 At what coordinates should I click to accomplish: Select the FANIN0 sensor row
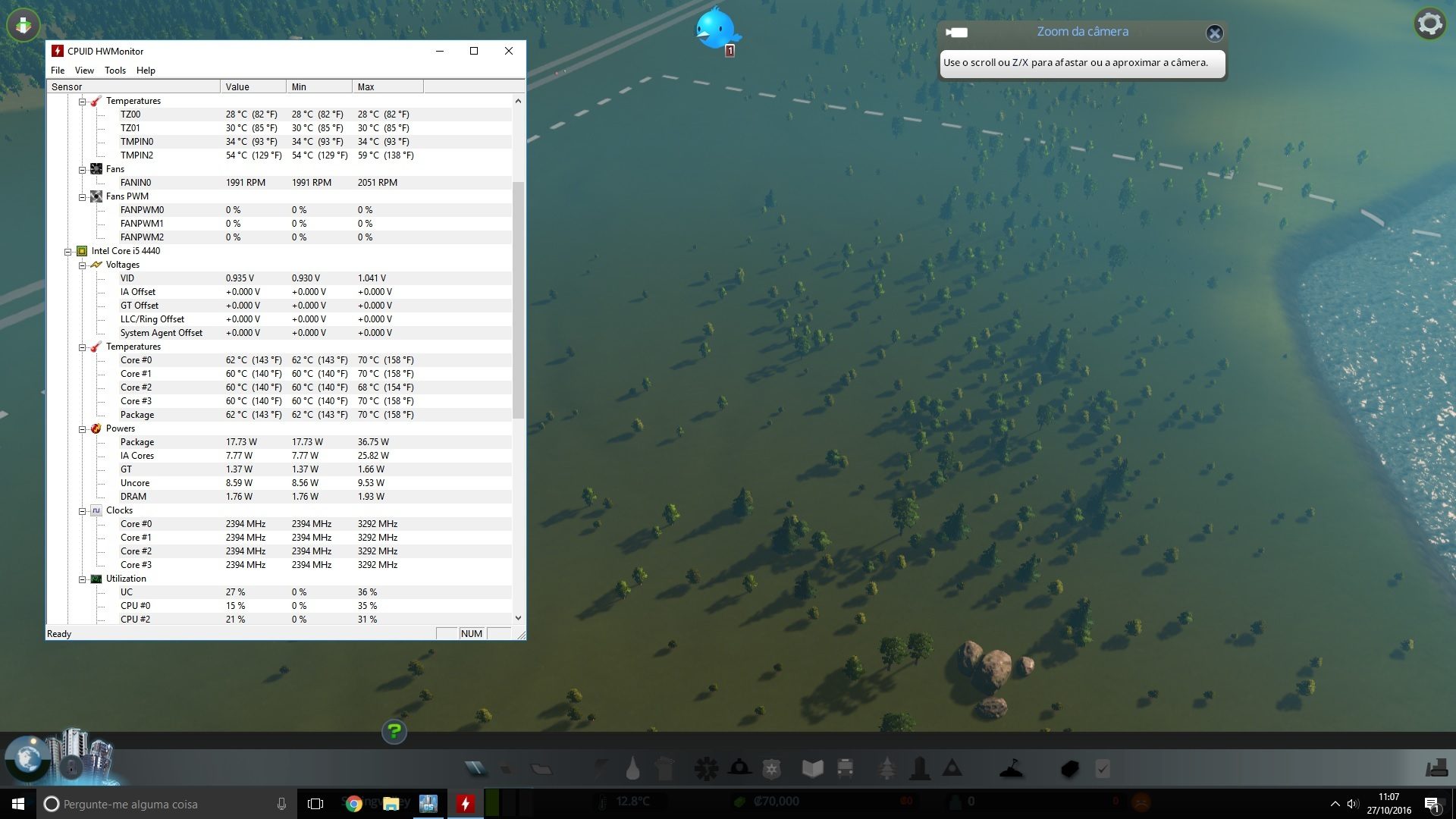(279, 183)
